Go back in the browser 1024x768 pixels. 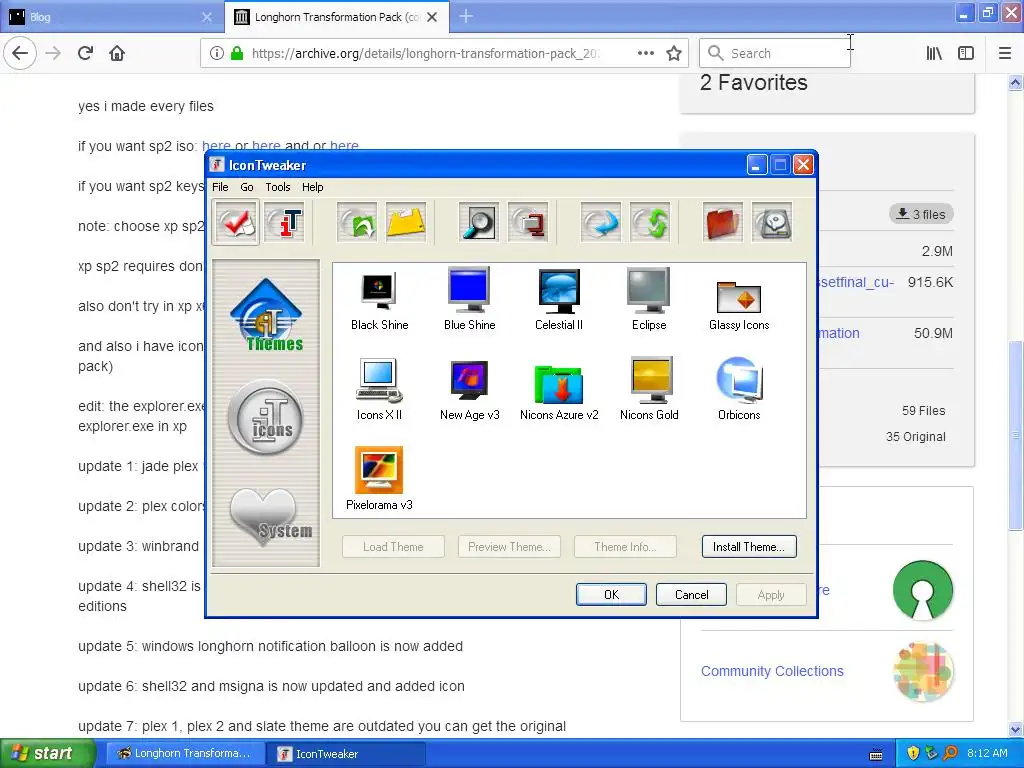pyautogui.click(x=20, y=53)
